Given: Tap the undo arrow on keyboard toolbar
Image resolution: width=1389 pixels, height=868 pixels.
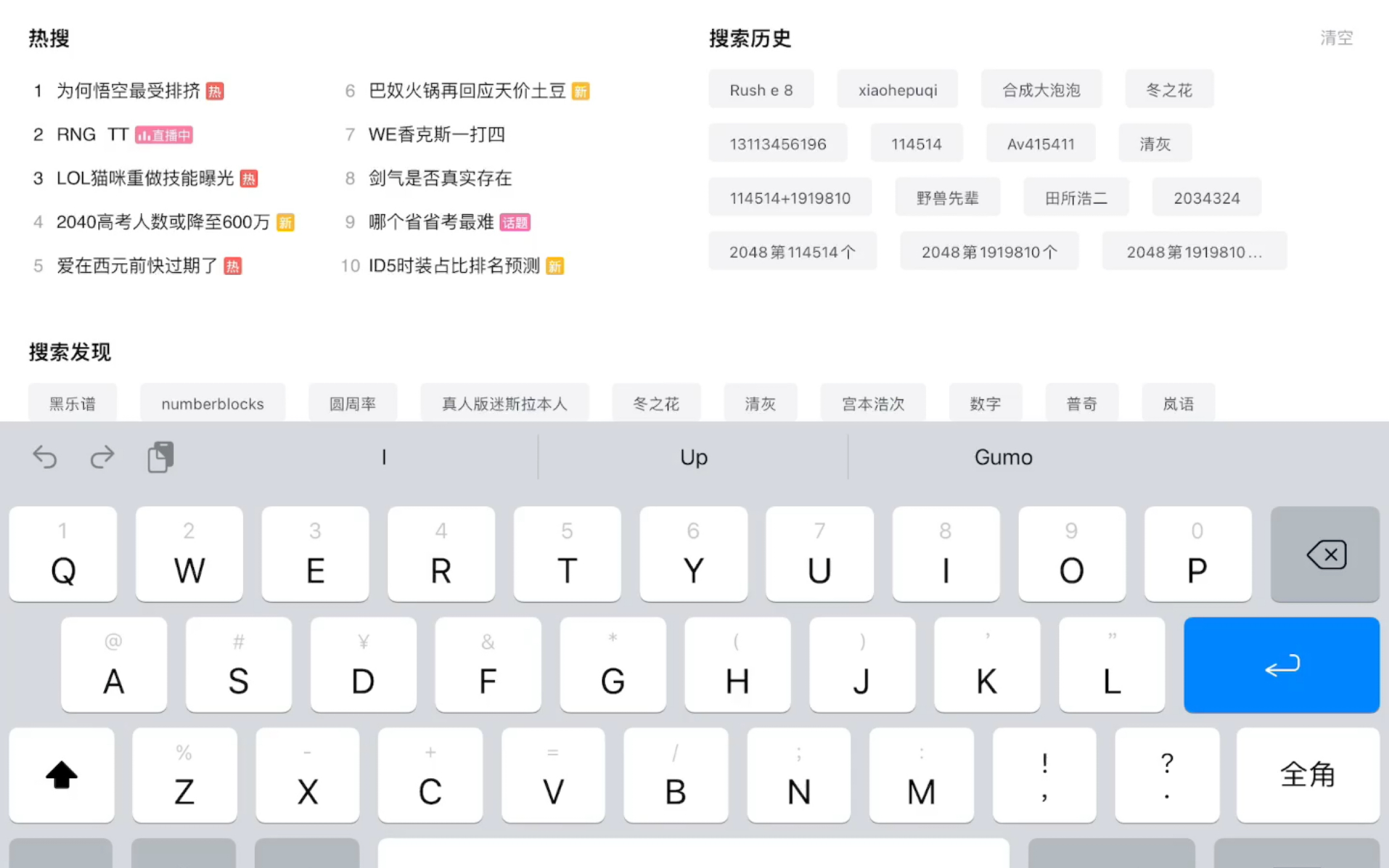Looking at the screenshot, I should [x=45, y=458].
